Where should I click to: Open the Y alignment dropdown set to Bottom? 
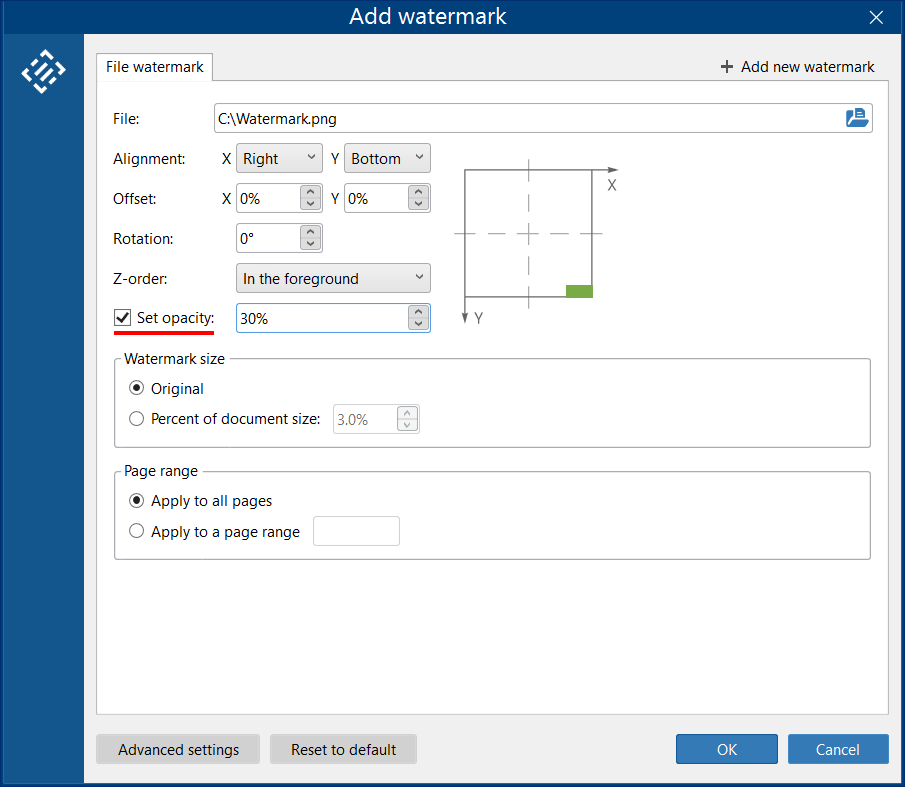click(387, 158)
